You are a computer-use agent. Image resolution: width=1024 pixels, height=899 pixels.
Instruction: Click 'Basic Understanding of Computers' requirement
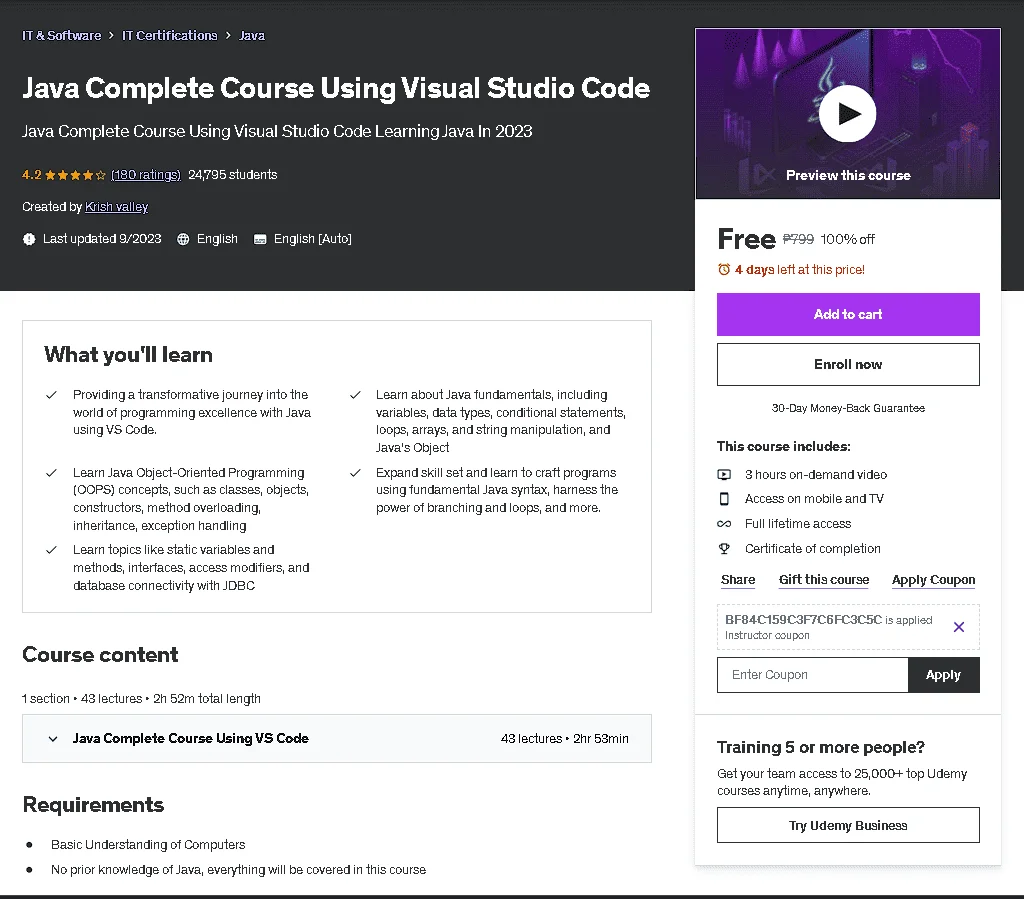click(x=148, y=845)
